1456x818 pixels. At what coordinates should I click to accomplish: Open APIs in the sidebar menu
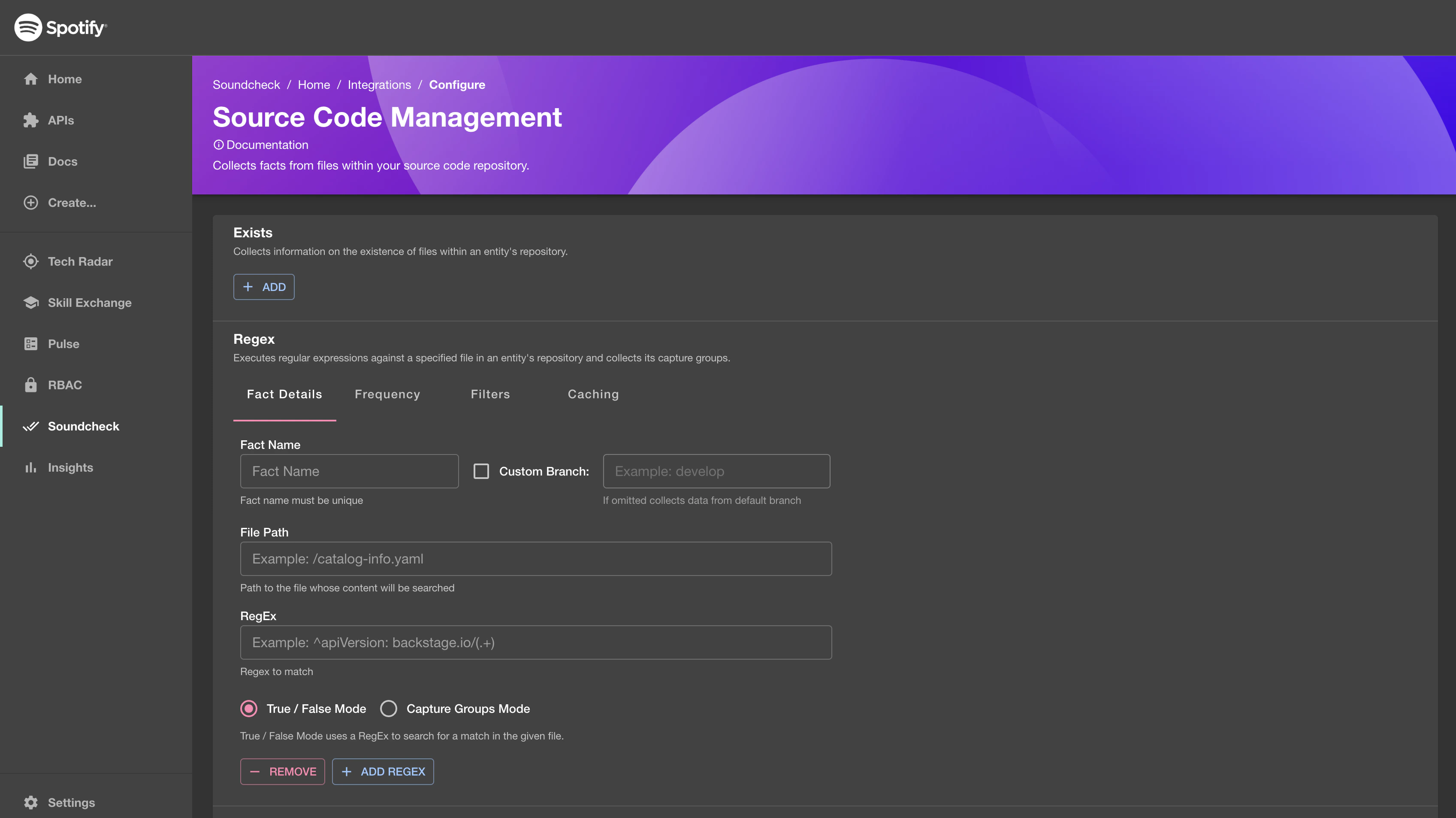tap(96, 121)
